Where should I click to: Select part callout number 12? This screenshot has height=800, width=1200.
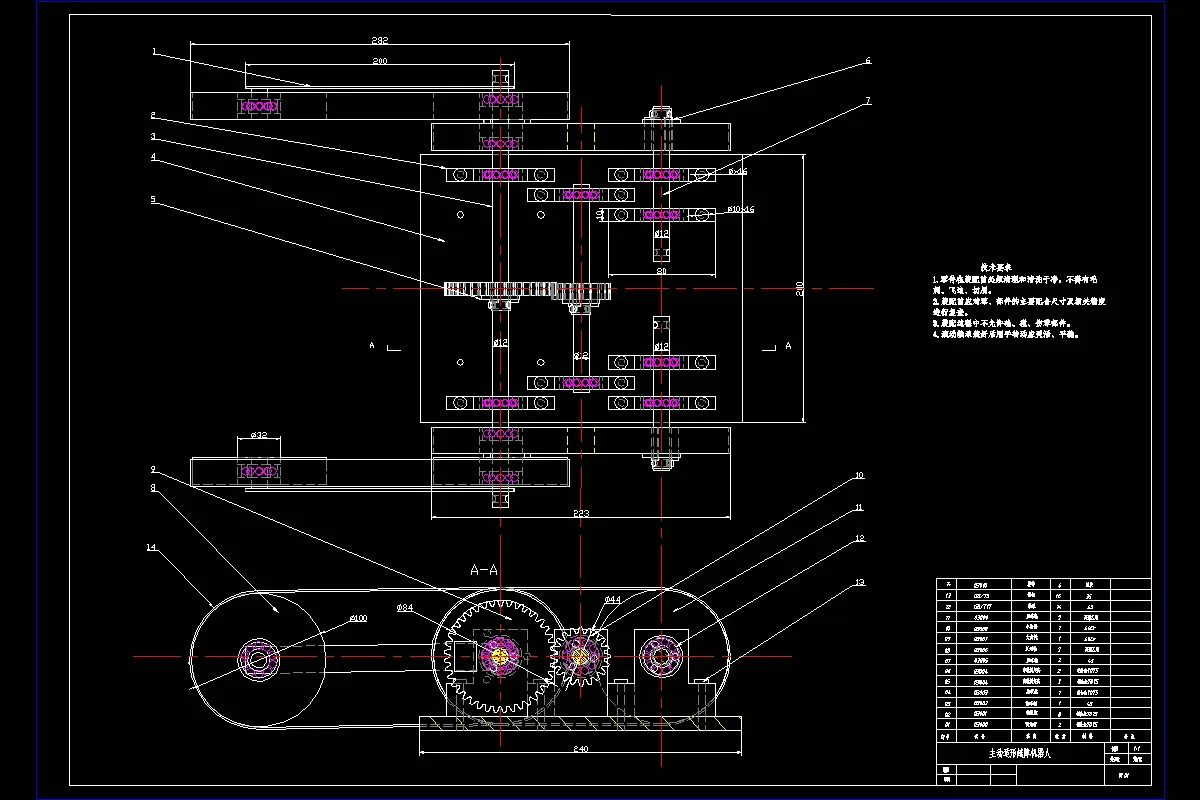pos(859,540)
